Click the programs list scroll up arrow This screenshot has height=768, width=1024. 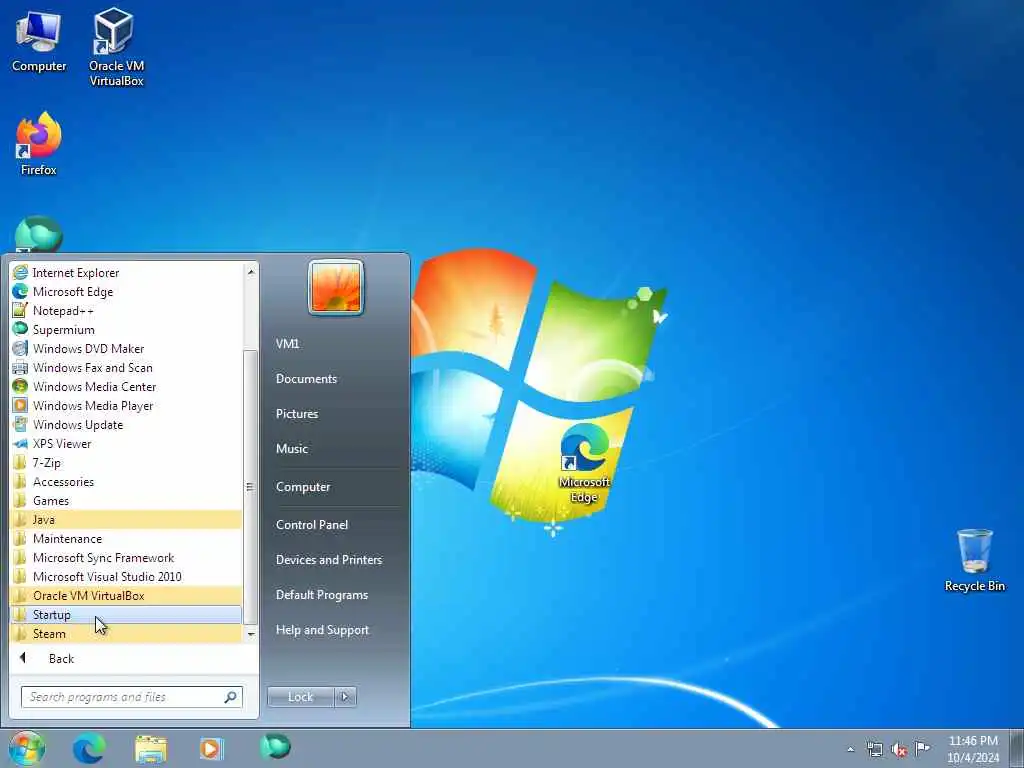pos(251,271)
